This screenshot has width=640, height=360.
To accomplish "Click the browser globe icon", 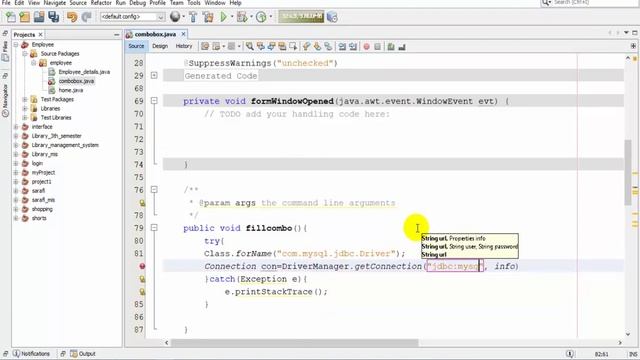I will pyautogui.click(x=175, y=17).
